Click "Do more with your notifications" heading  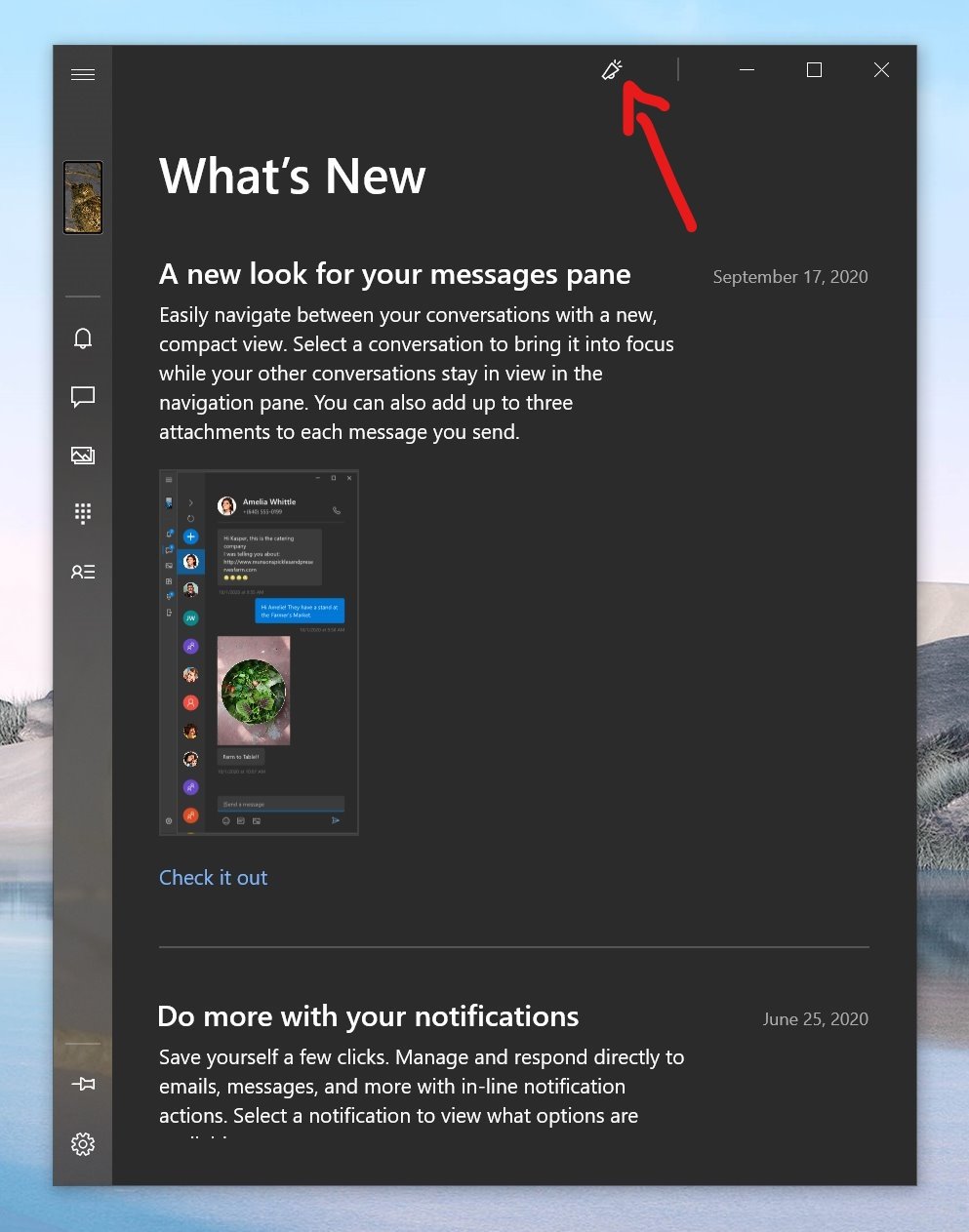click(x=368, y=1017)
